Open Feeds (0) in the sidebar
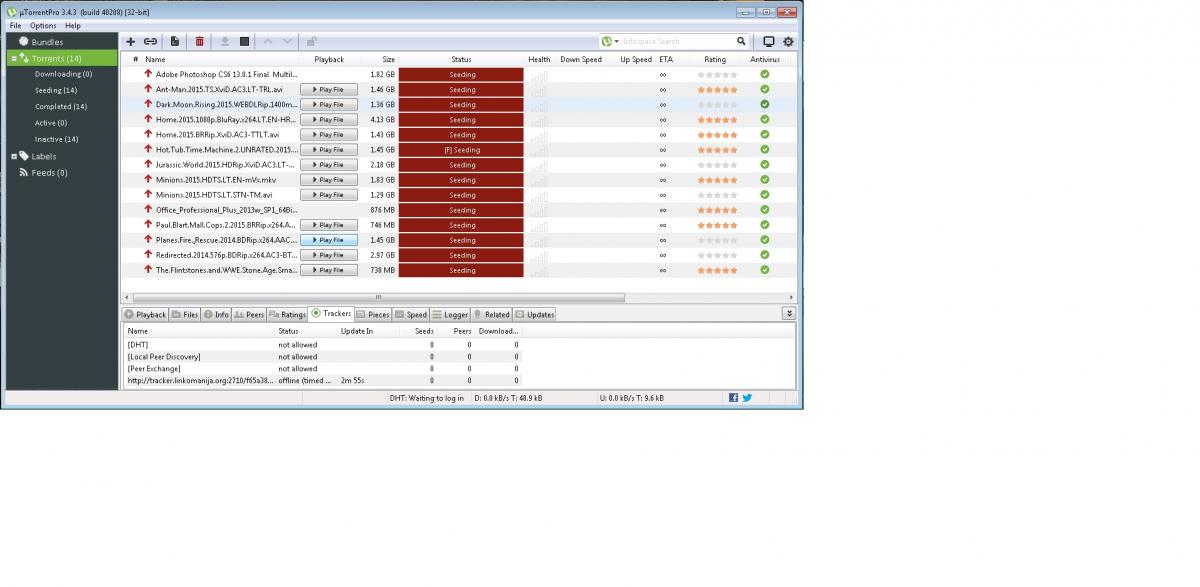The image size is (1200, 587). (x=49, y=172)
